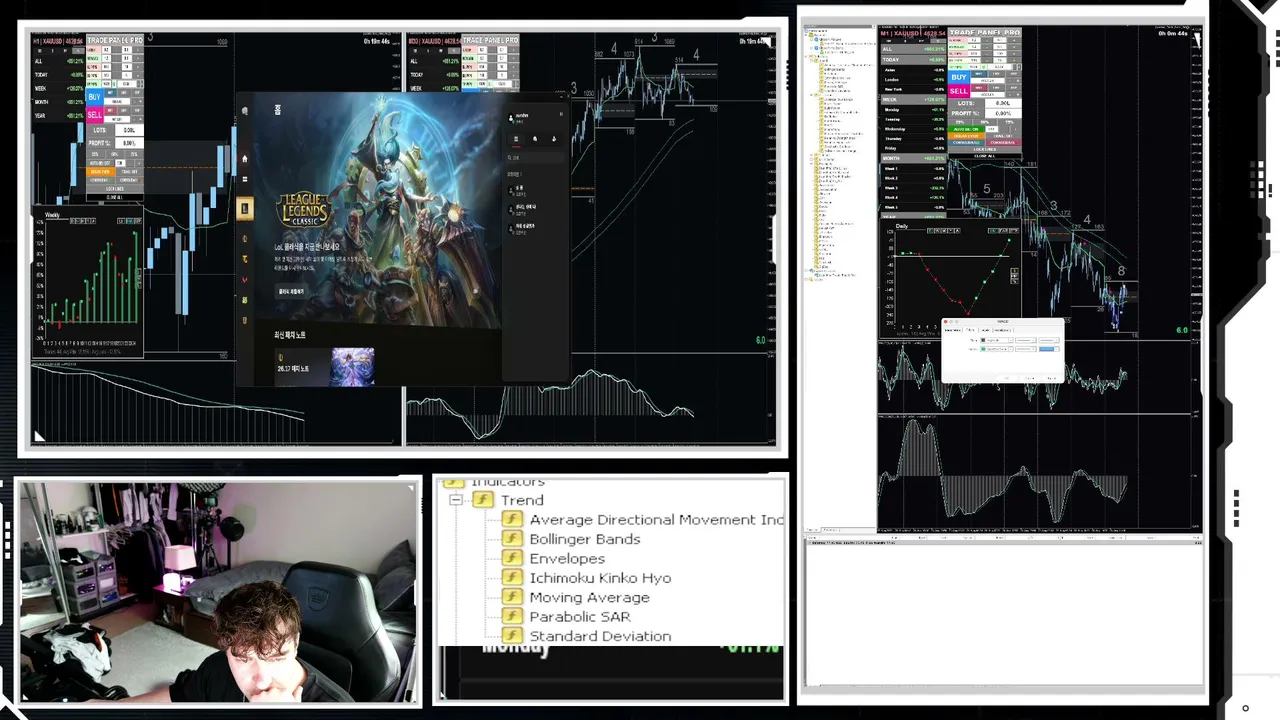Click the LOTS field on the M1 trade panel
The height and width of the screenshot is (720, 1280).
[x=1003, y=103]
